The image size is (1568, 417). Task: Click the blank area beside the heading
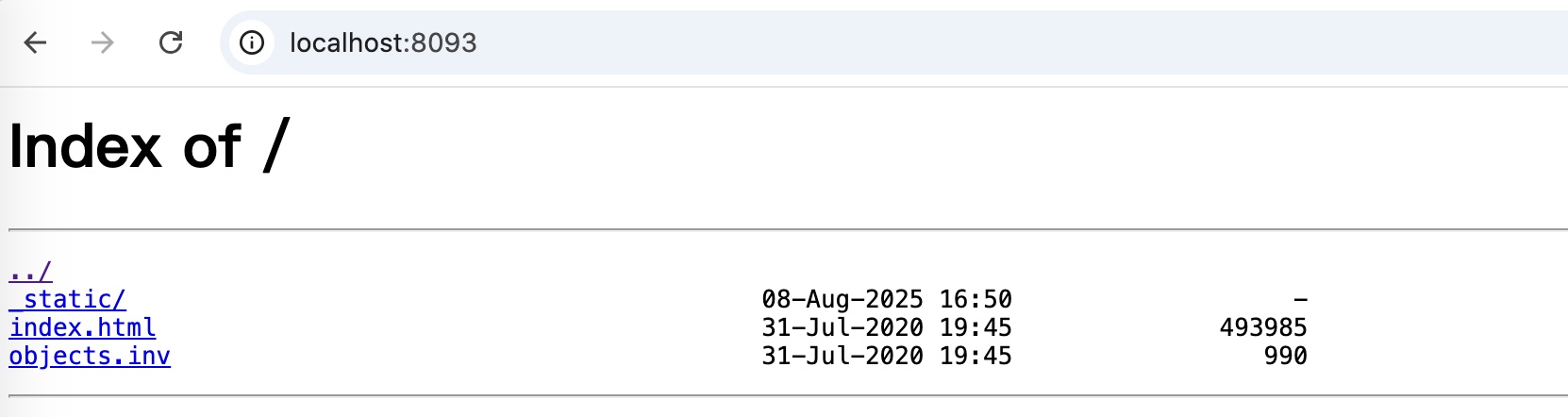tap(925, 147)
